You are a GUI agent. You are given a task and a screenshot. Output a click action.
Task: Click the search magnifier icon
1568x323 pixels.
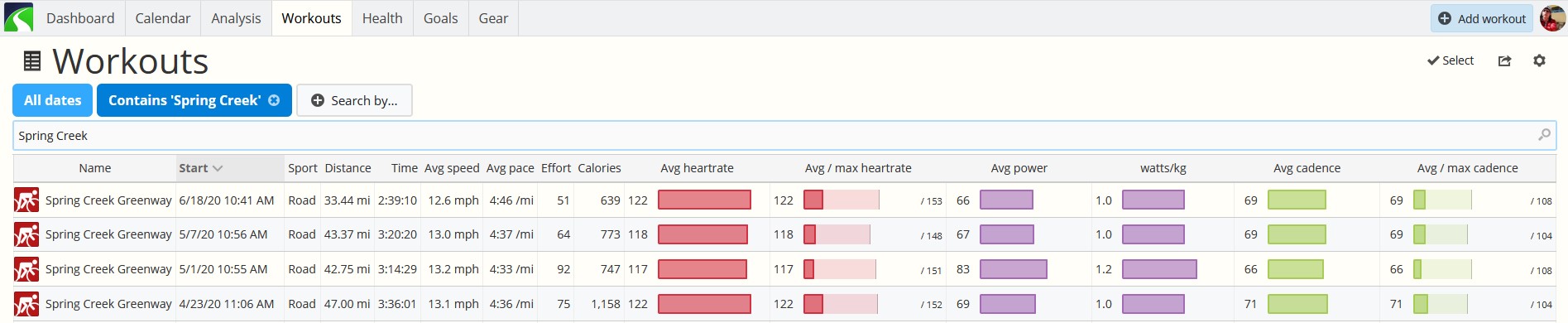[x=1544, y=135]
